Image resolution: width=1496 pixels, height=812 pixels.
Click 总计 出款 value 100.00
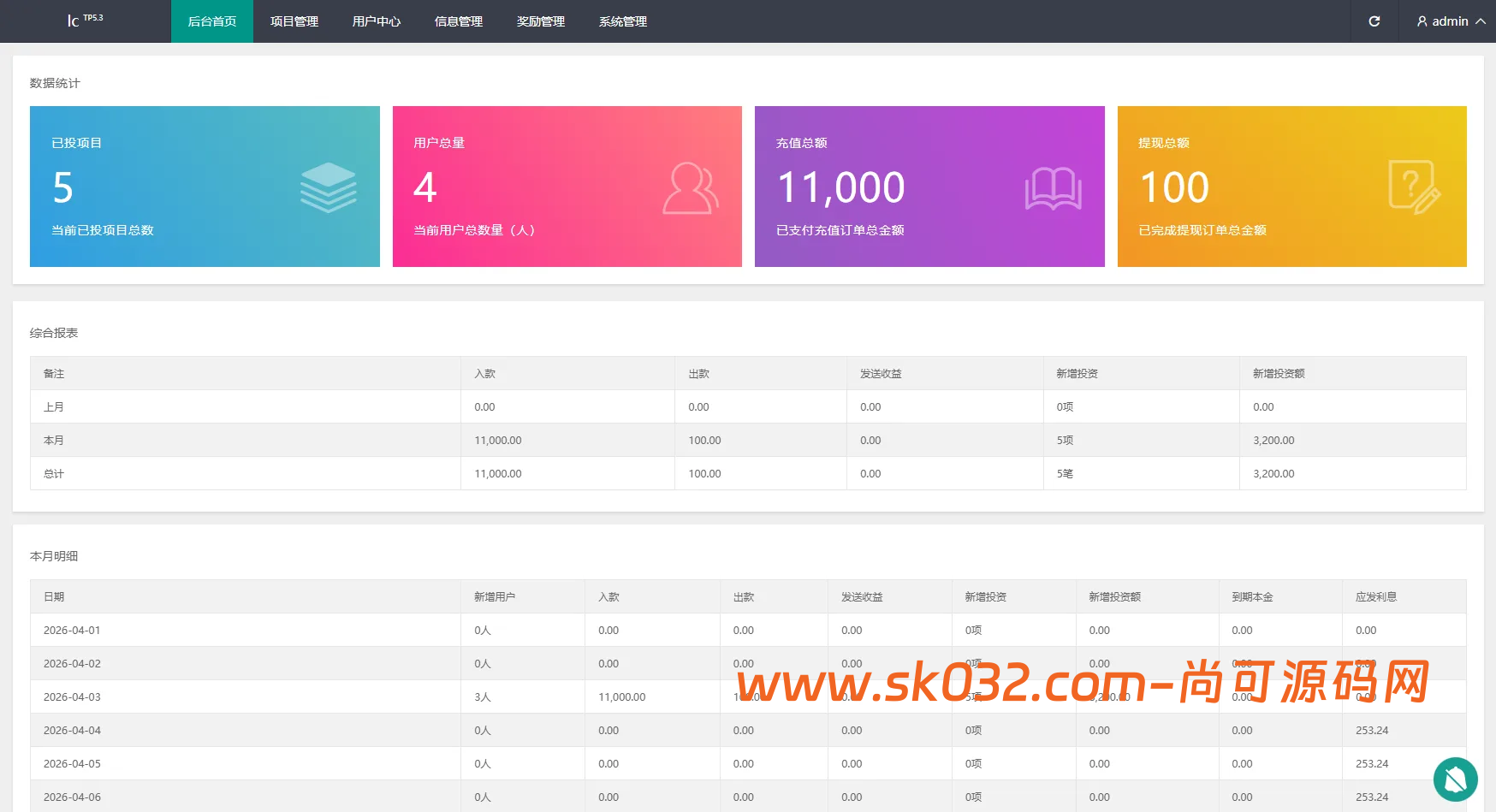tap(704, 474)
